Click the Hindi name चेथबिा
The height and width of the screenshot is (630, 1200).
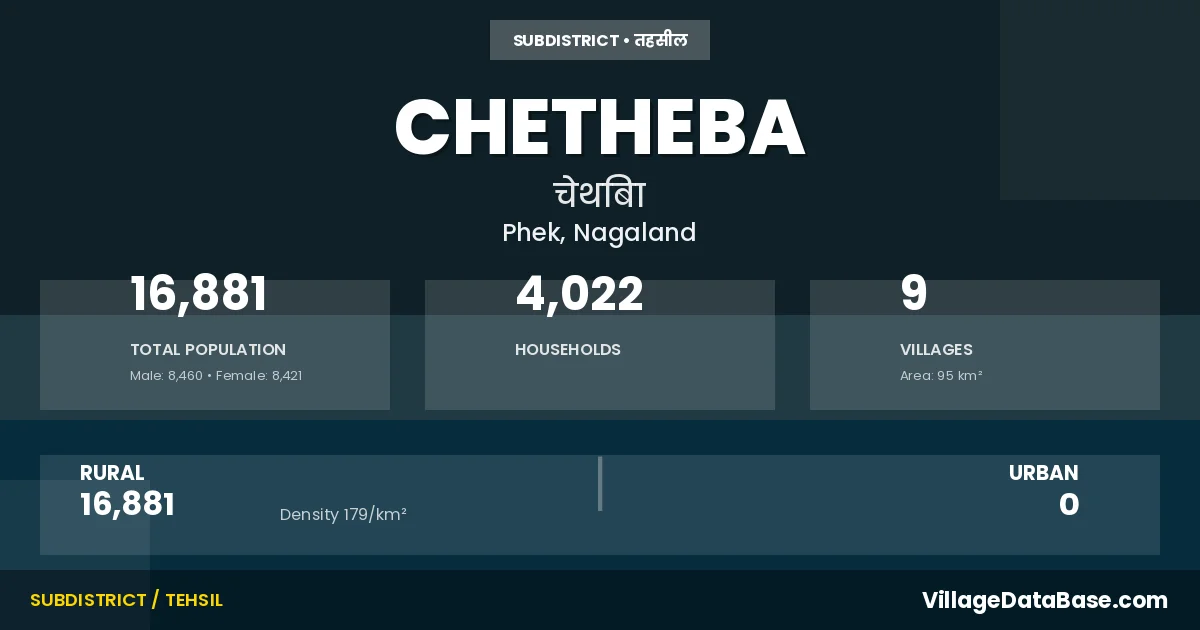coord(600,193)
